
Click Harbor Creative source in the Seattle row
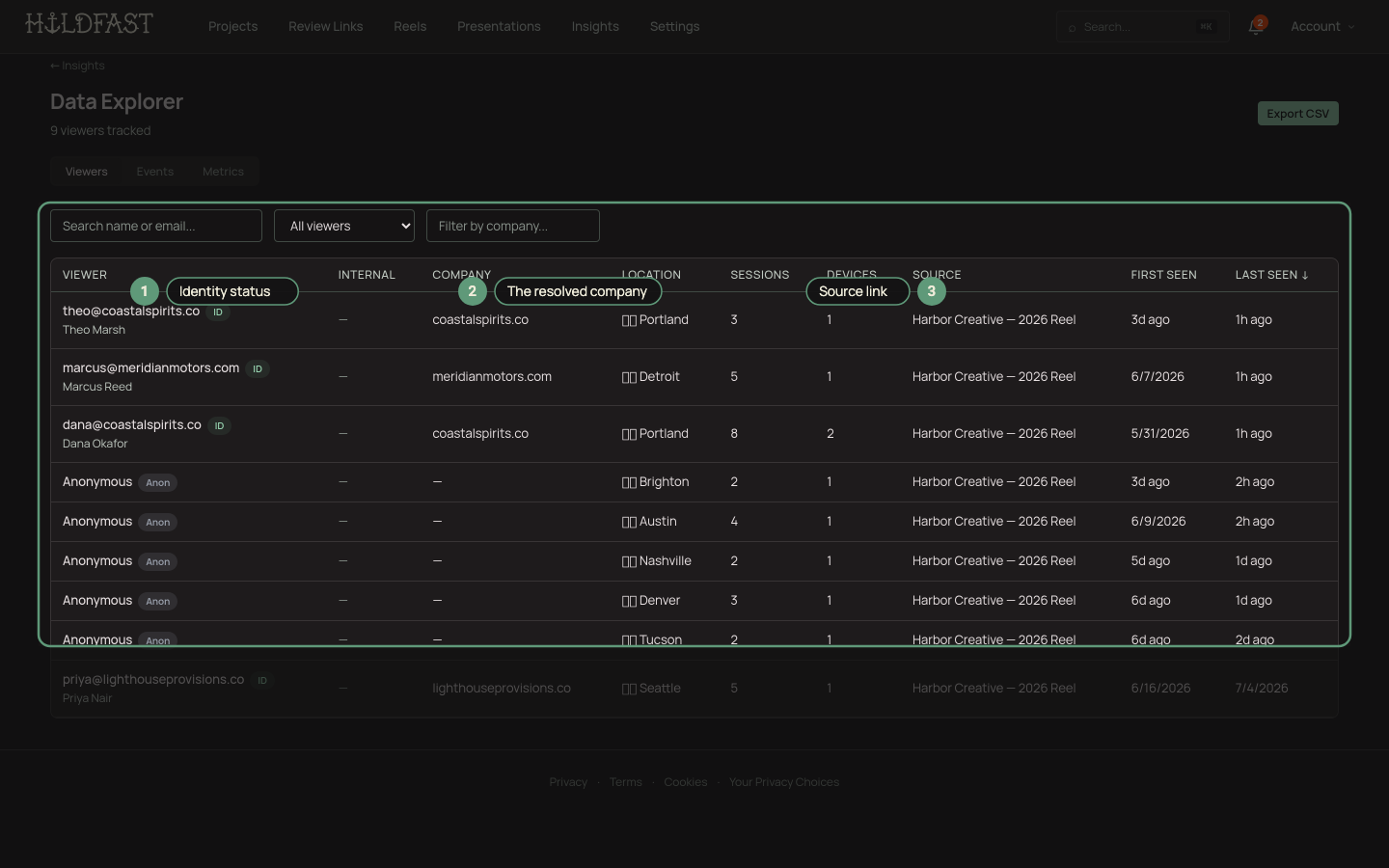click(994, 688)
